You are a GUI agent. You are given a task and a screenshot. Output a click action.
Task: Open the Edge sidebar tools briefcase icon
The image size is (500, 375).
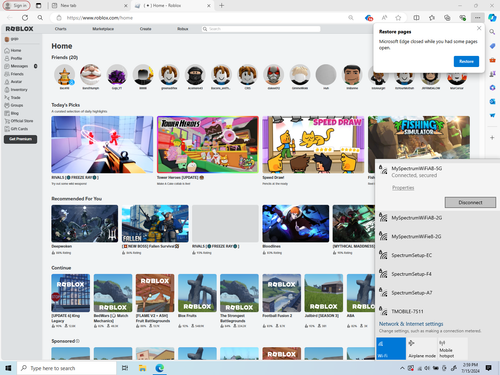click(x=492, y=60)
